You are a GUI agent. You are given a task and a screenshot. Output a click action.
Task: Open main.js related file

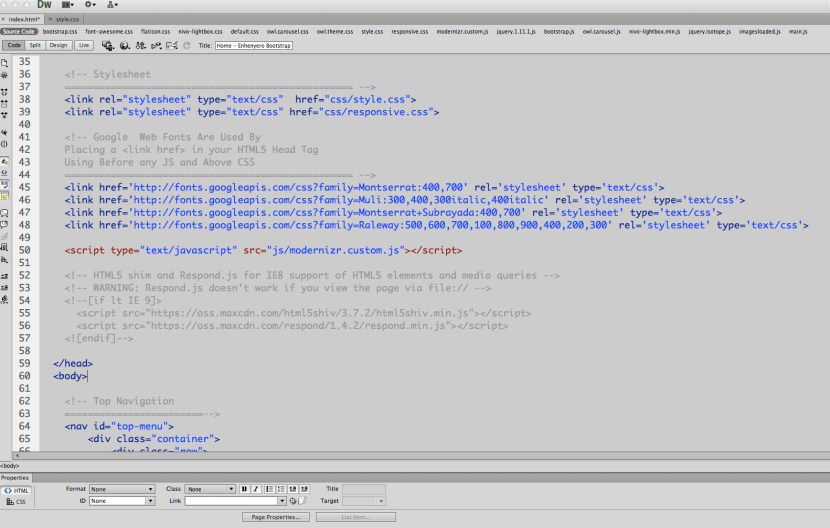(x=798, y=32)
